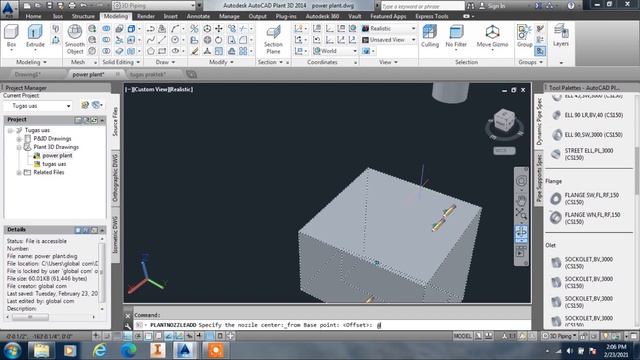Click the Solid Subtract tool

click(106, 40)
